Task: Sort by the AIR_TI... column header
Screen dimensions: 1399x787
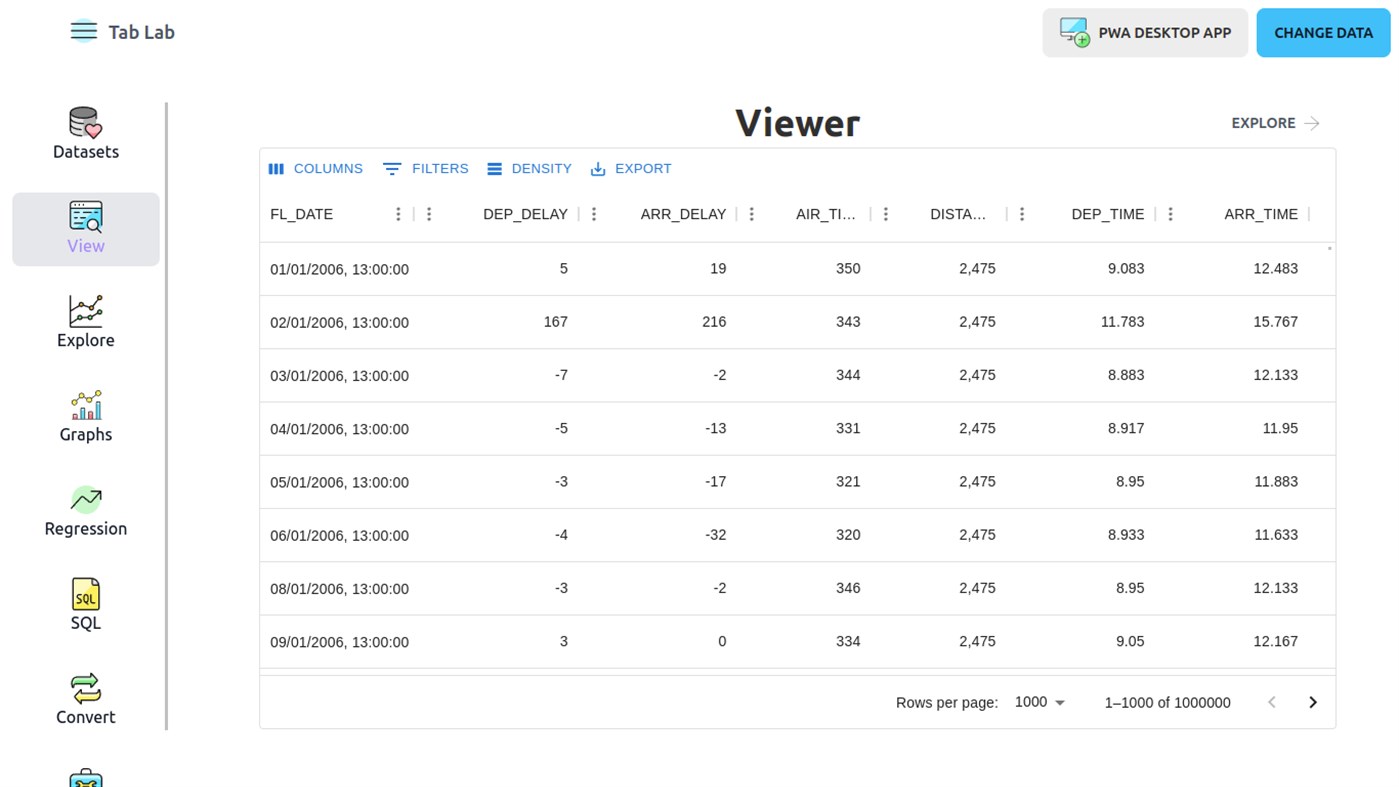Action: [x=826, y=214]
